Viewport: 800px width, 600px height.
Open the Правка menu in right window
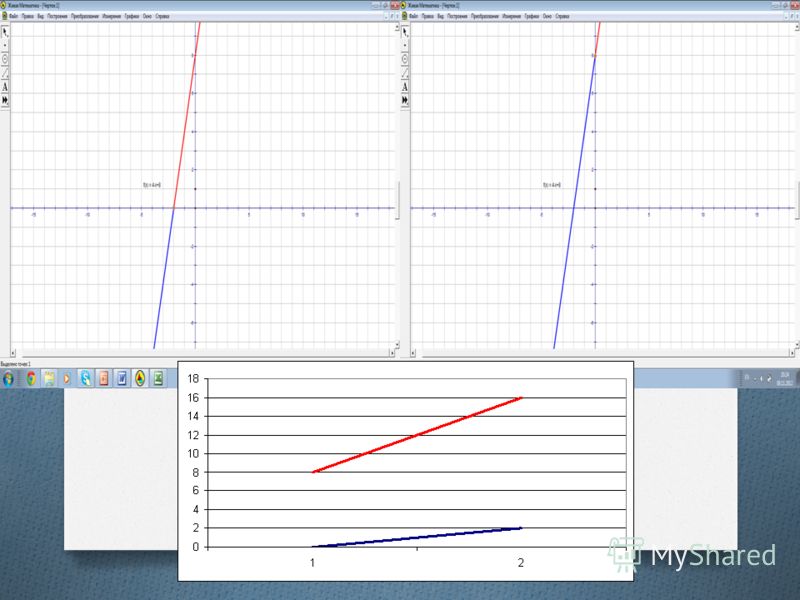coord(428,16)
